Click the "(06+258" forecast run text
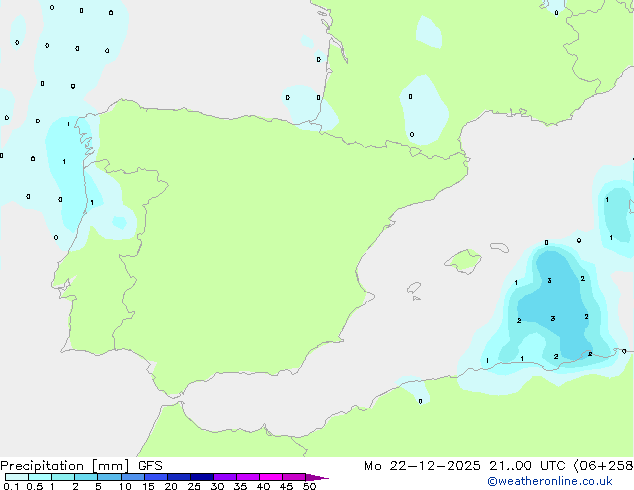The height and width of the screenshot is (490, 634). 603,466
